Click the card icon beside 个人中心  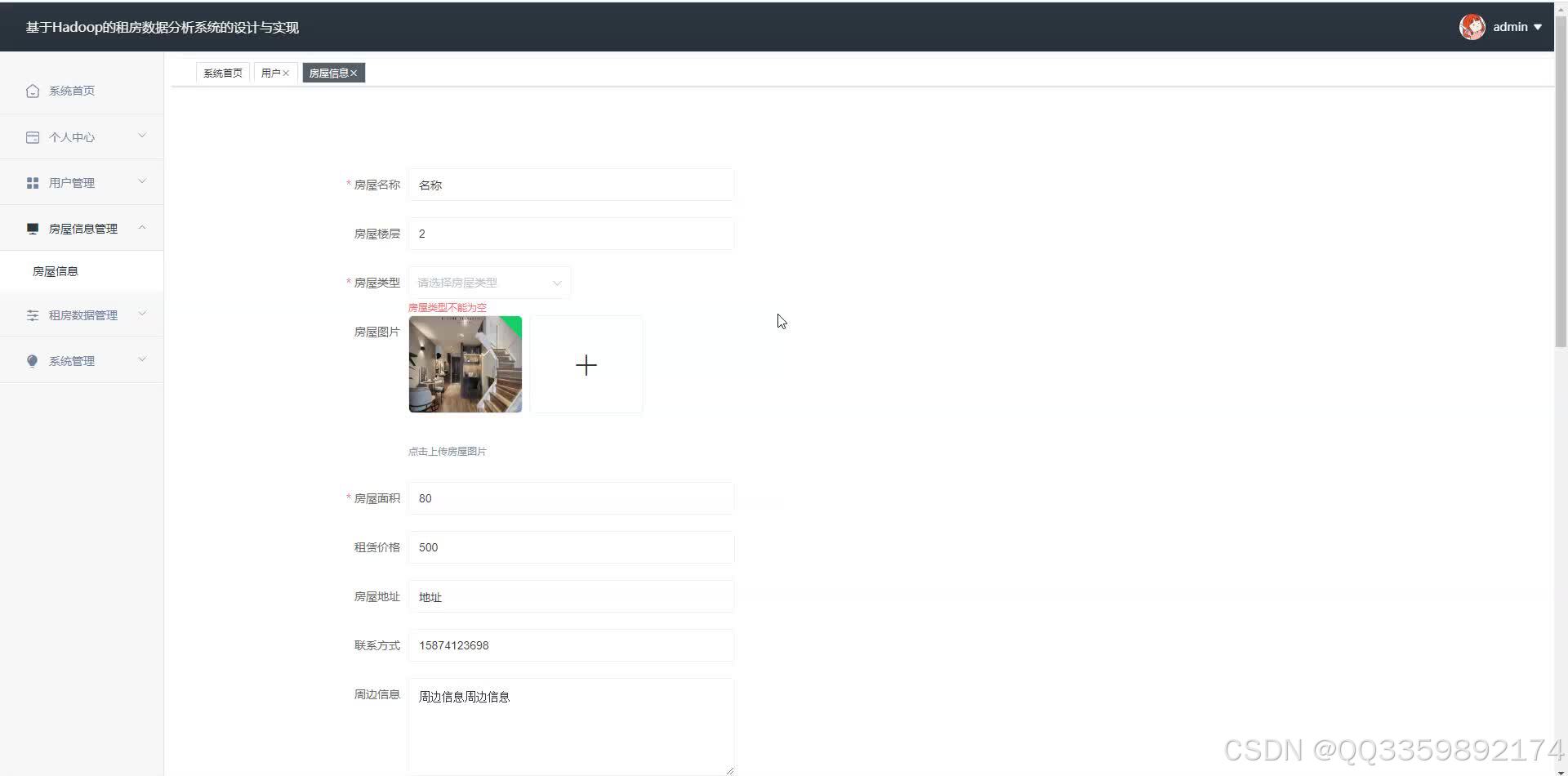(x=33, y=137)
